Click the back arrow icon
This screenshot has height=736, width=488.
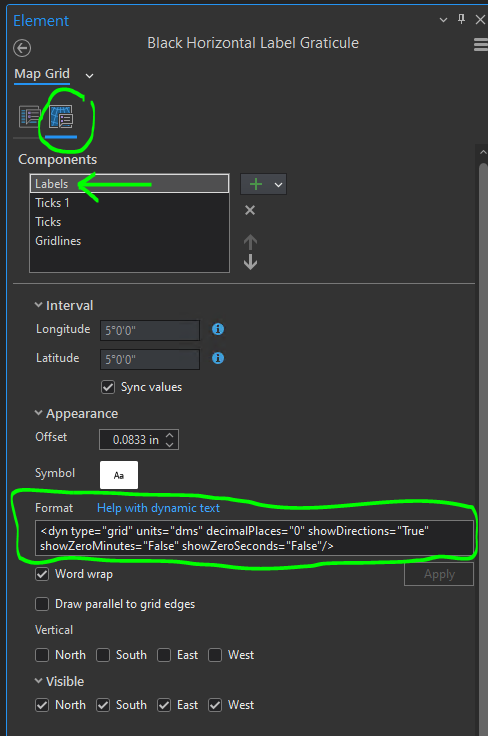22,48
